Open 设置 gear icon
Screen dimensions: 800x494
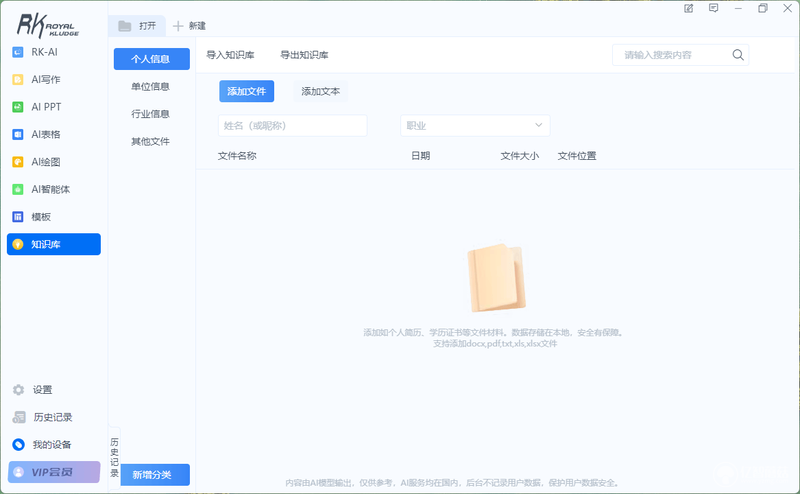coord(18,390)
